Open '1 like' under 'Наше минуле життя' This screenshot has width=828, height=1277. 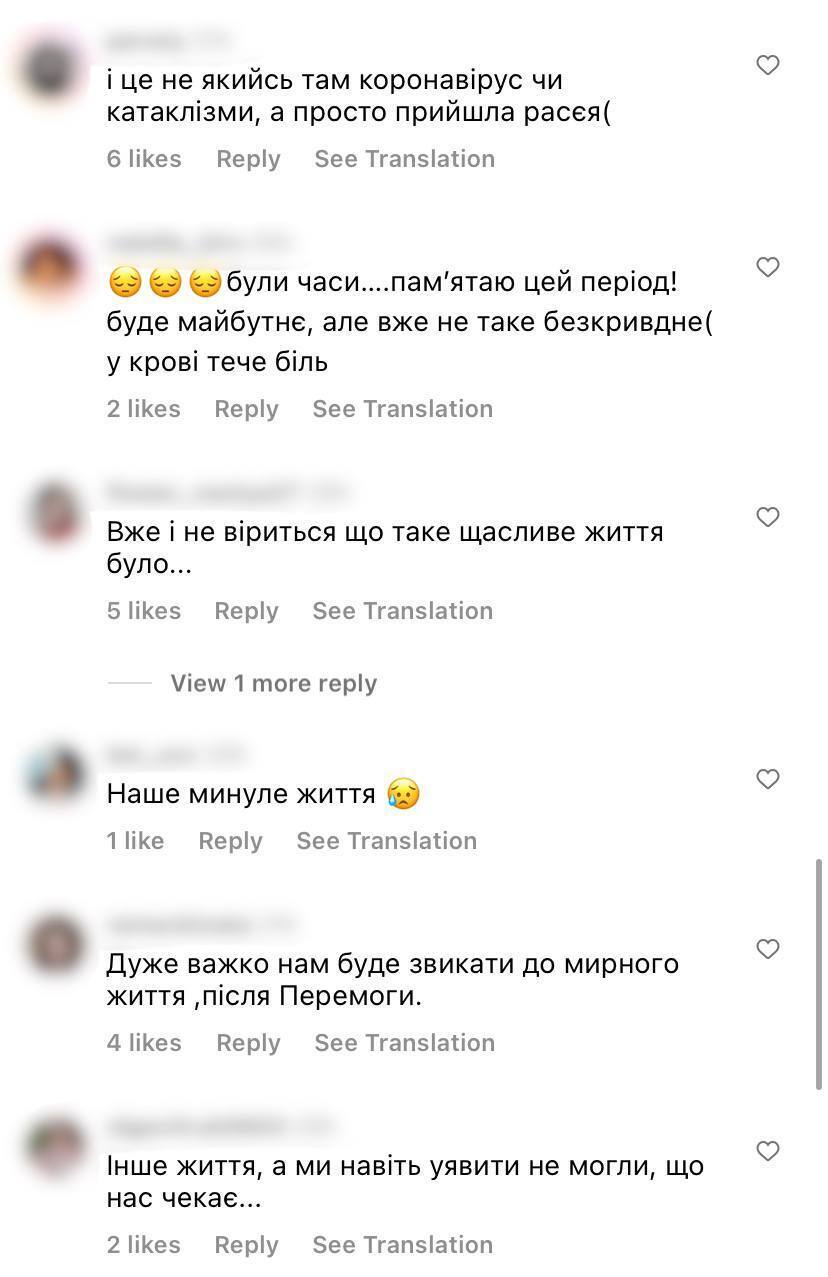pos(135,840)
